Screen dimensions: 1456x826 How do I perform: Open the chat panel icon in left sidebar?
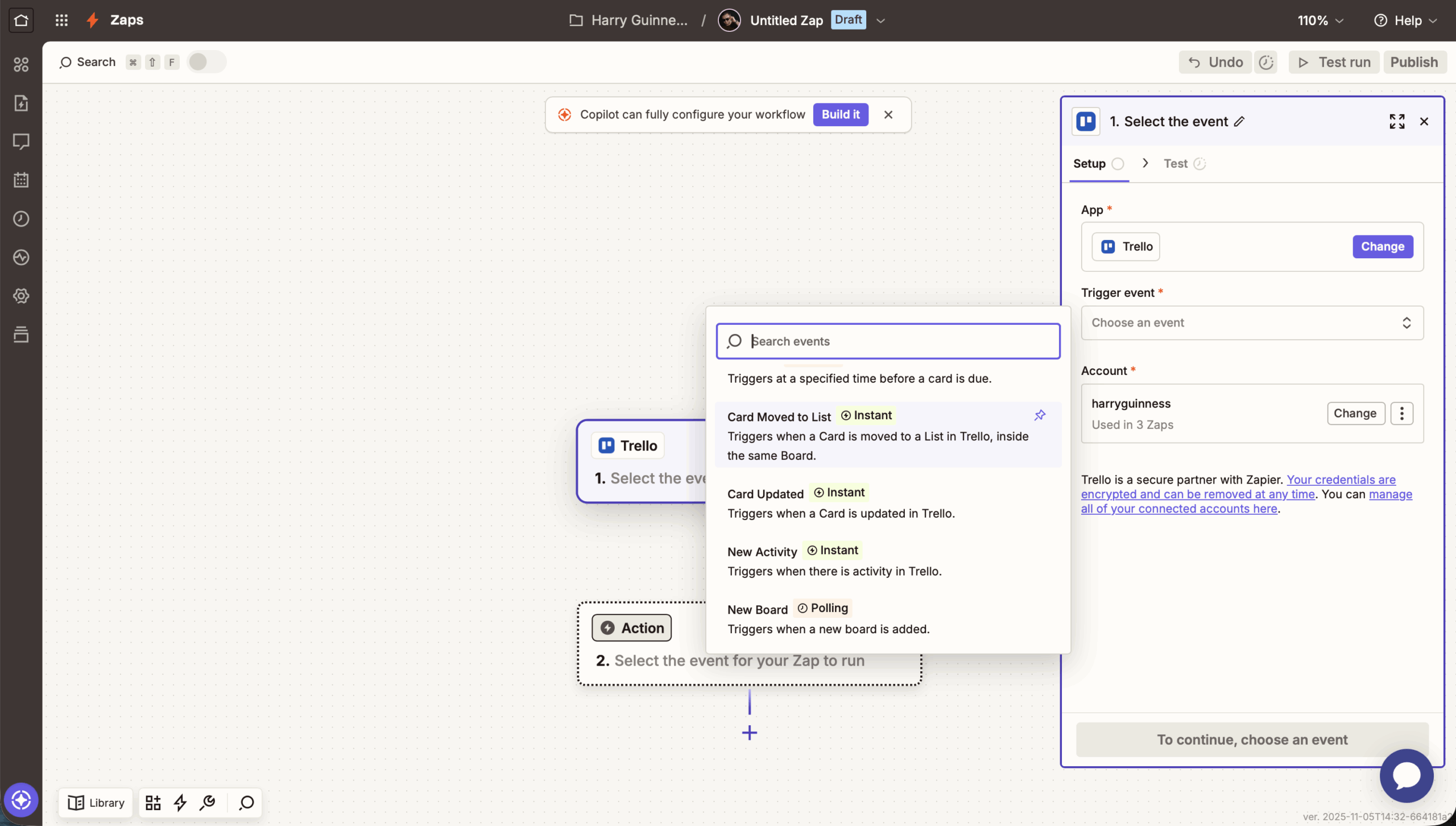(x=21, y=141)
